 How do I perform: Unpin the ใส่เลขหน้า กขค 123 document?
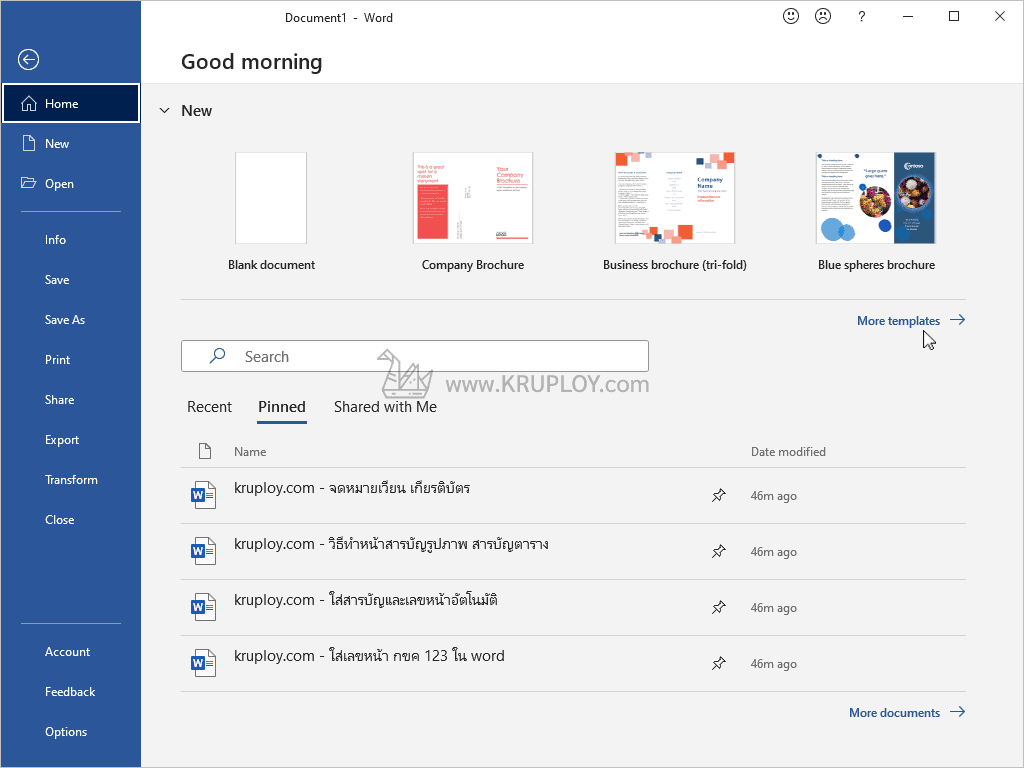pyautogui.click(x=718, y=664)
